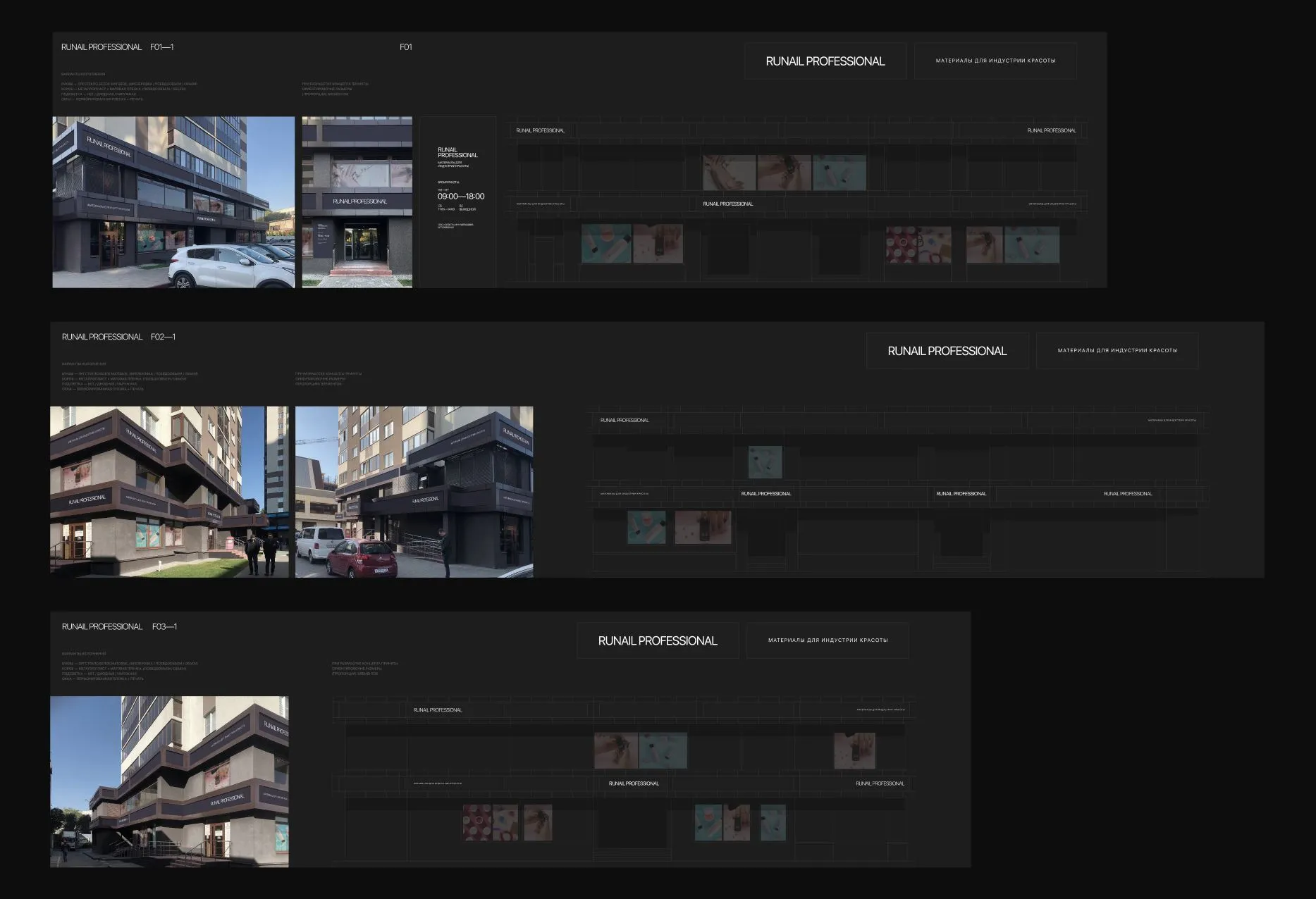
Task: Select the lone upper-right window image on the F03 facade
Action: (855, 750)
